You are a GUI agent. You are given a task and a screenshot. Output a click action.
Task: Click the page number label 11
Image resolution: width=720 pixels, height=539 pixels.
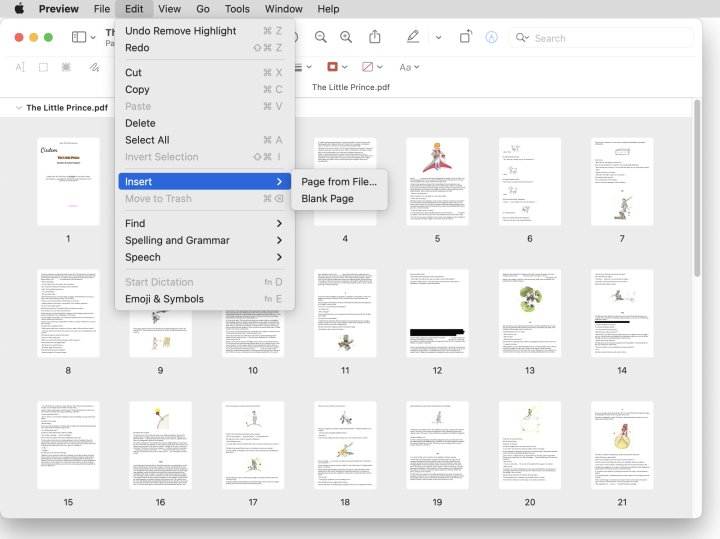pos(345,371)
